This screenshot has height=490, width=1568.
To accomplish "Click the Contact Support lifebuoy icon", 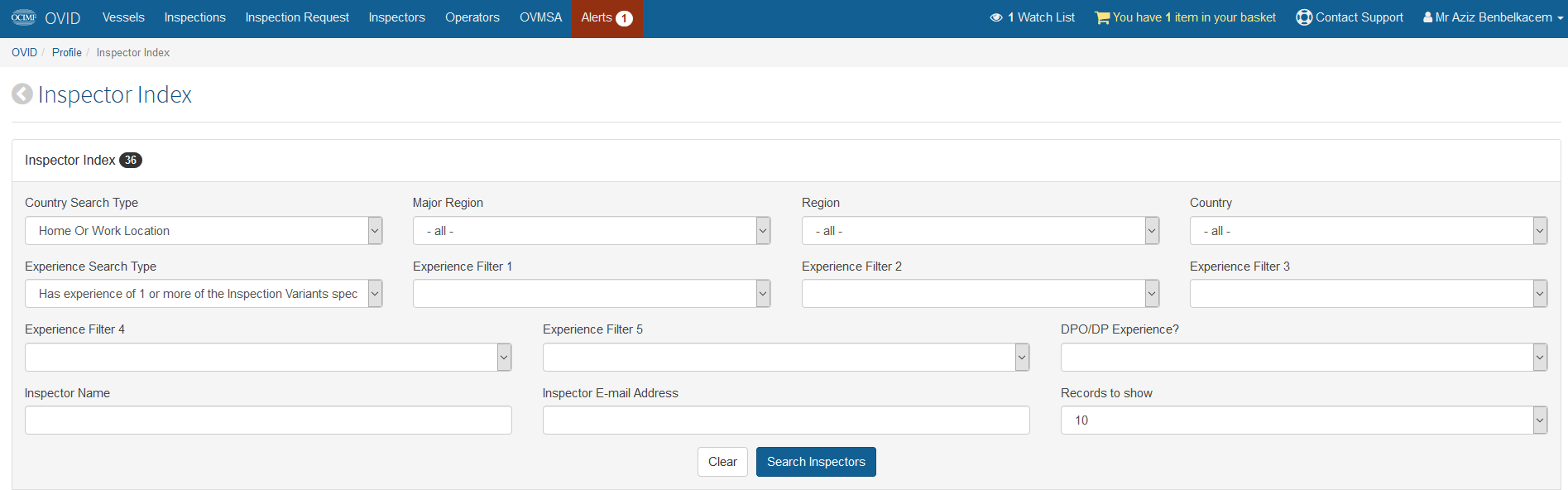I will [1304, 17].
